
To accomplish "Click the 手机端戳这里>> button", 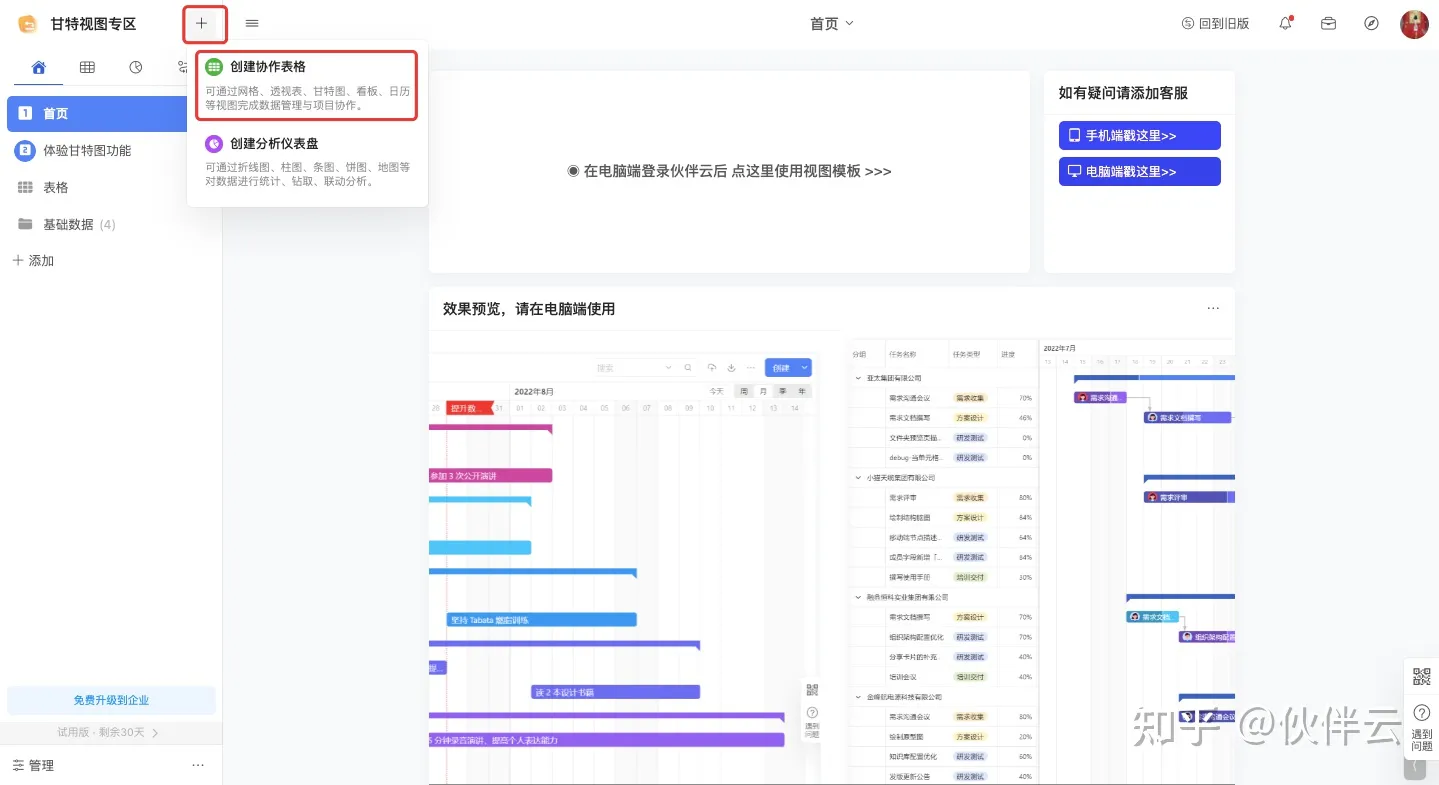I will point(1140,135).
